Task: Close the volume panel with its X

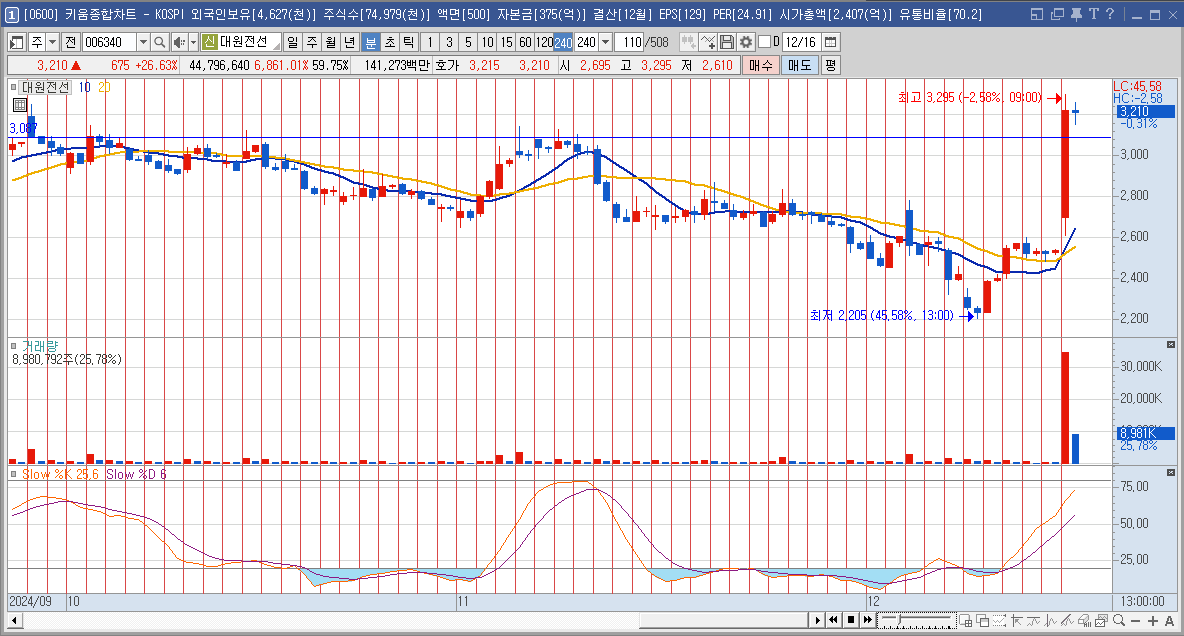Action: coord(1171,344)
